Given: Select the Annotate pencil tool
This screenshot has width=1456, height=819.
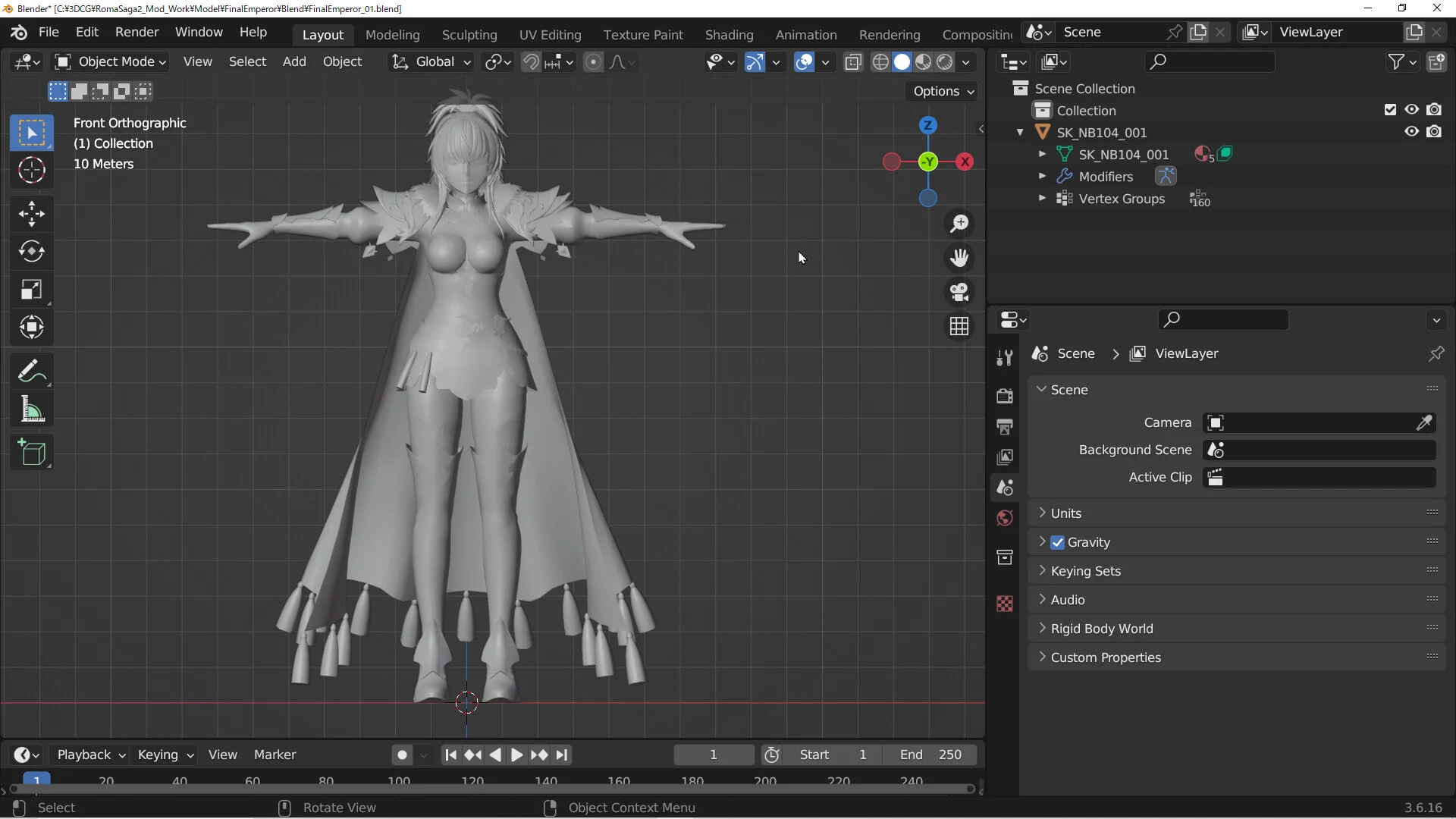Looking at the screenshot, I should pyautogui.click(x=31, y=372).
